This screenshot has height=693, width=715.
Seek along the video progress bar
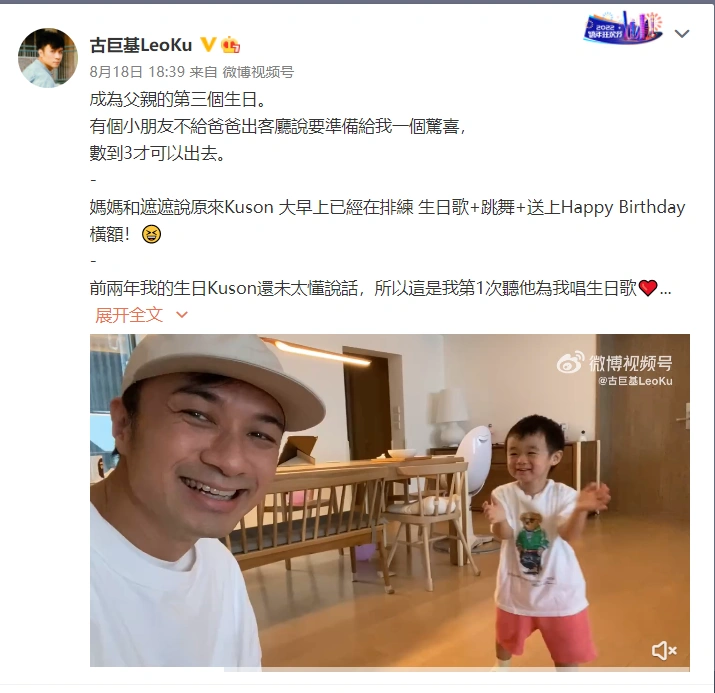389,669
